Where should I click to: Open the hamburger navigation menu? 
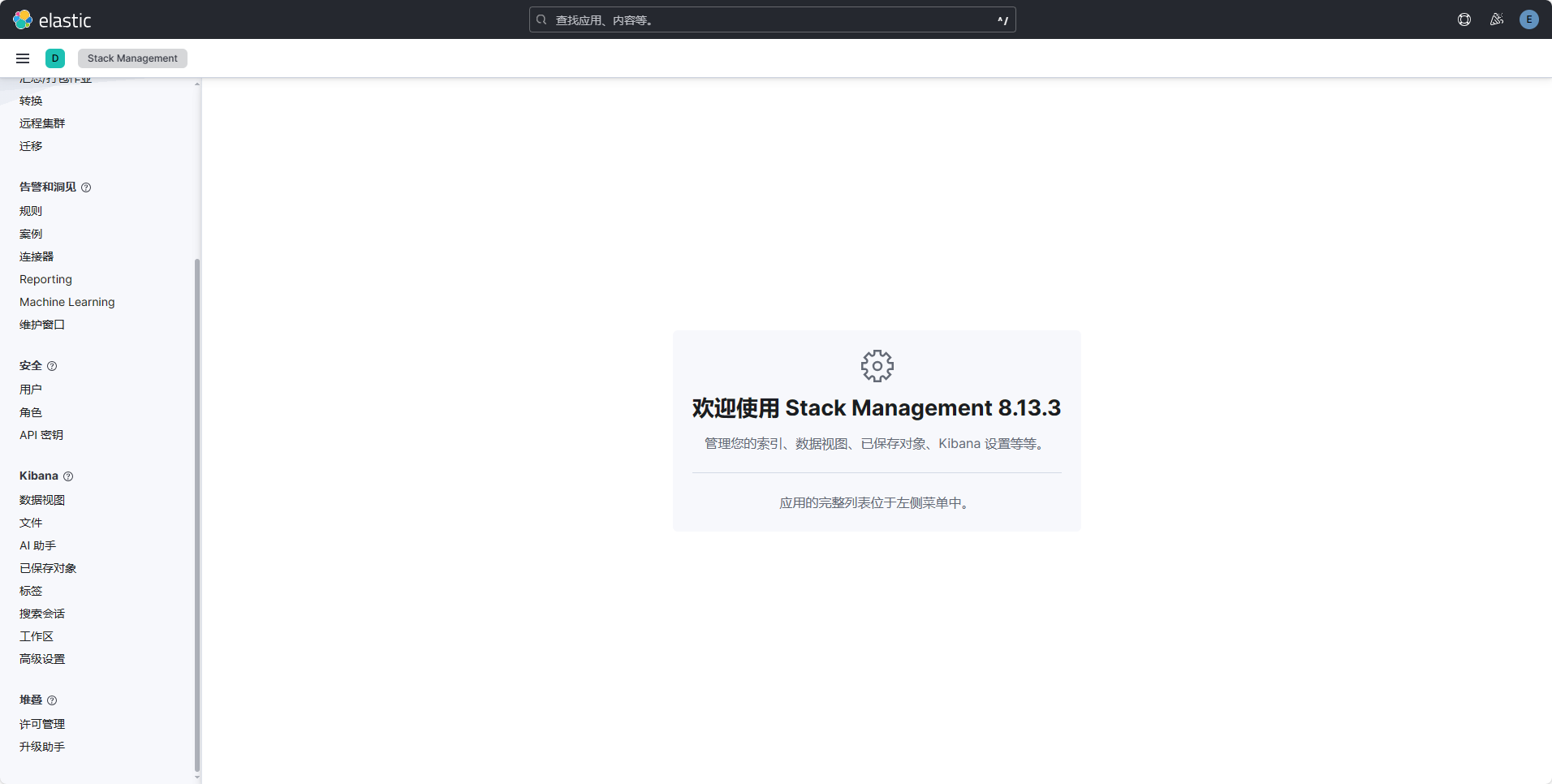23,58
